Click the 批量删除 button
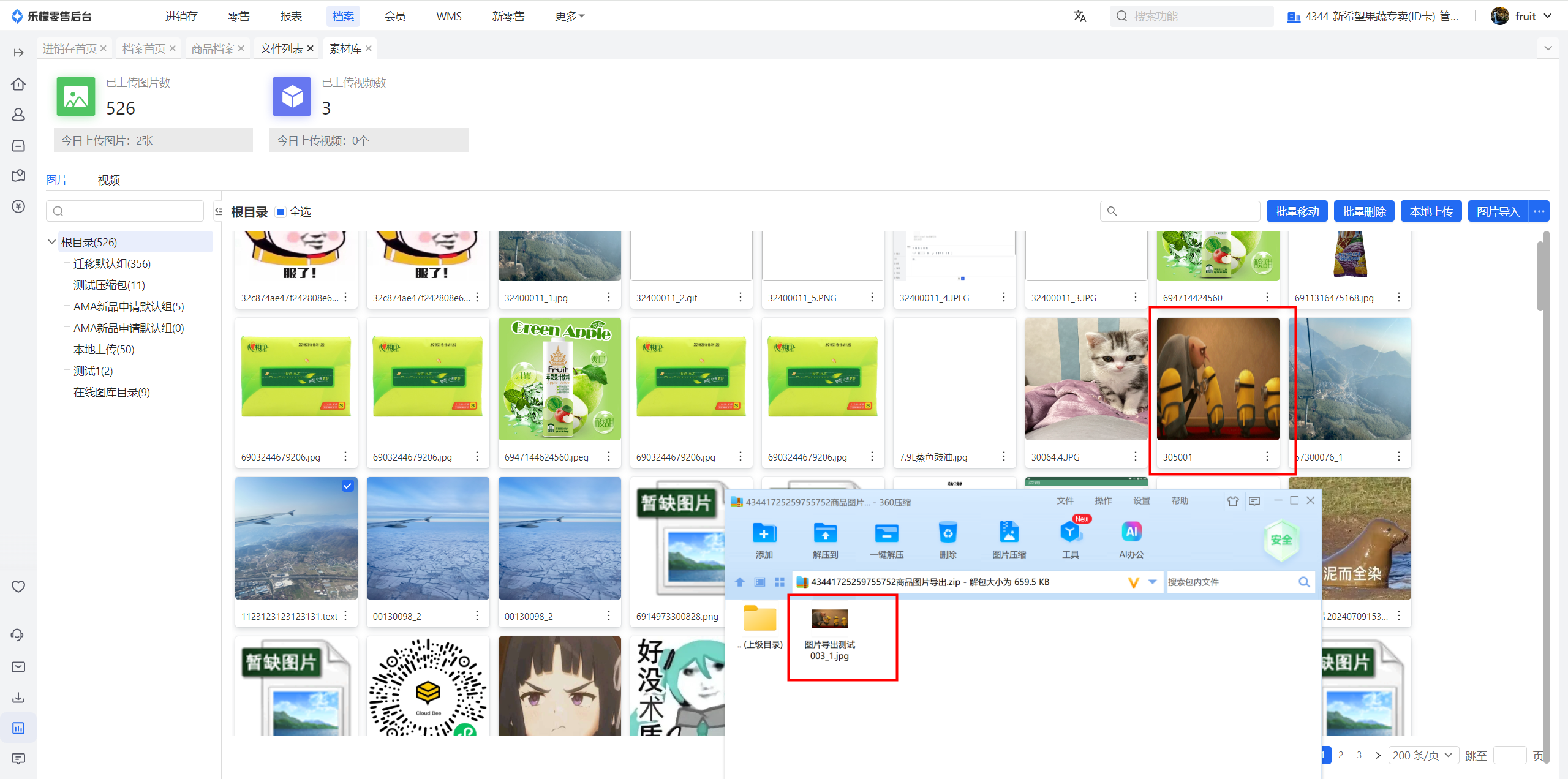 1364,211
